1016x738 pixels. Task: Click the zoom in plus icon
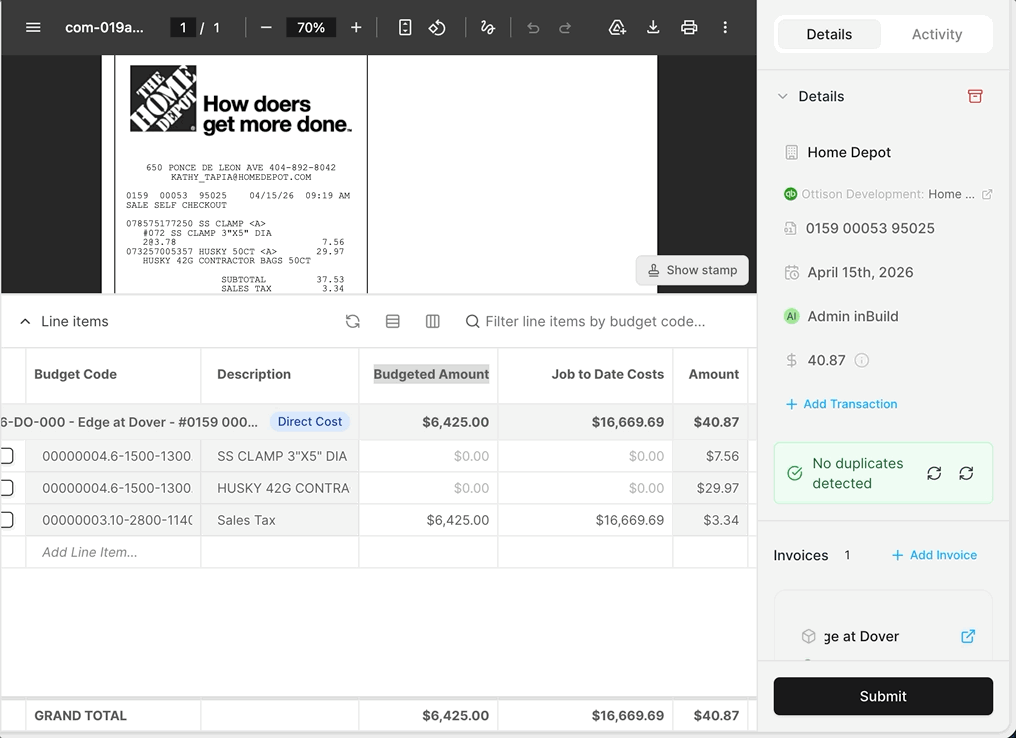356,27
